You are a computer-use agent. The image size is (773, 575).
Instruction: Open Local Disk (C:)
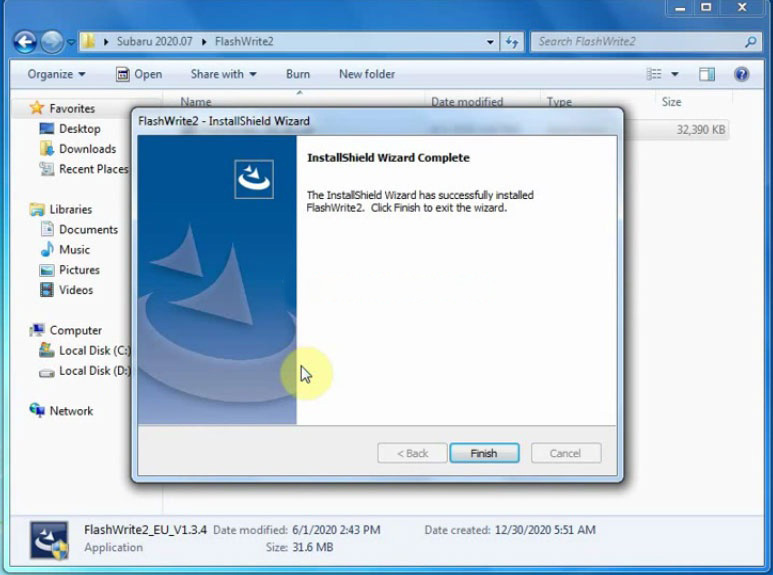pos(95,351)
